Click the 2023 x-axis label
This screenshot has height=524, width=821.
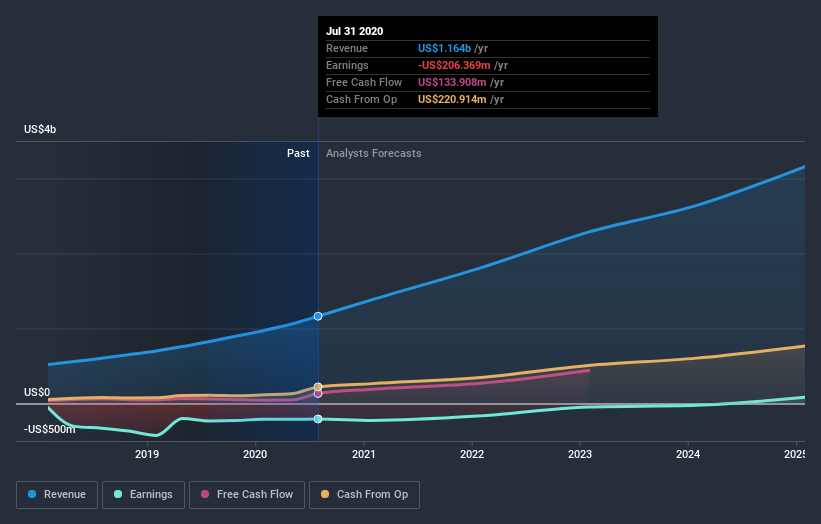click(x=580, y=454)
